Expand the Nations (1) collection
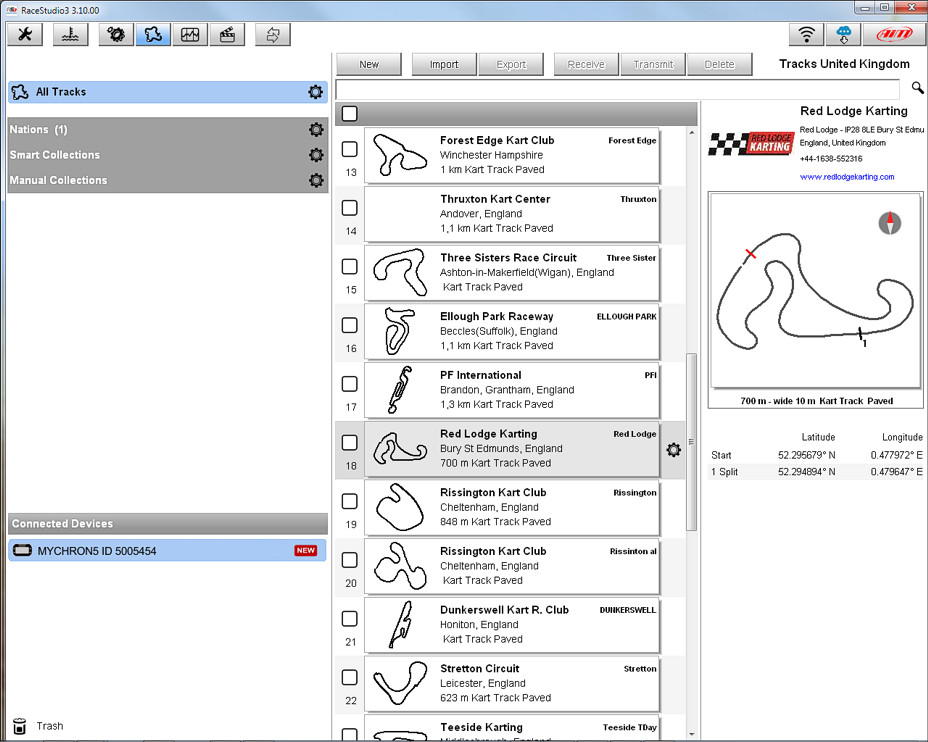The image size is (928, 742). [x=167, y=130]
